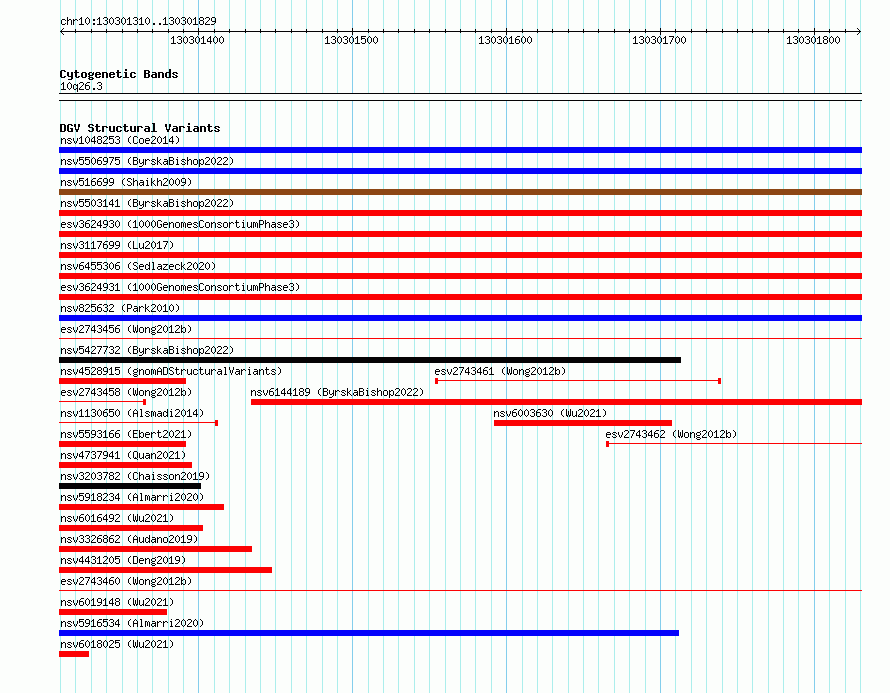Click the DGV Structural Variants track title
Image resolution: width=890 pixels, height=693 pixels.
pos(140,128)
